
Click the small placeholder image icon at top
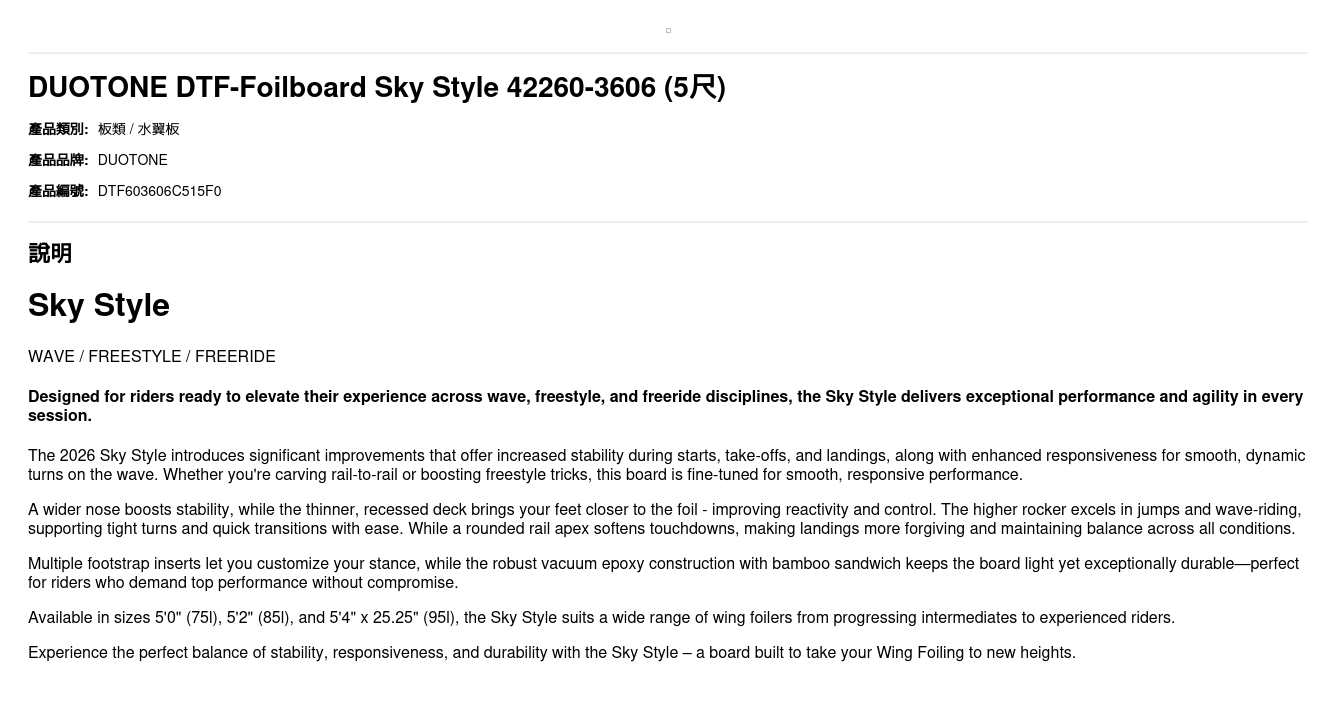[668, 31]
